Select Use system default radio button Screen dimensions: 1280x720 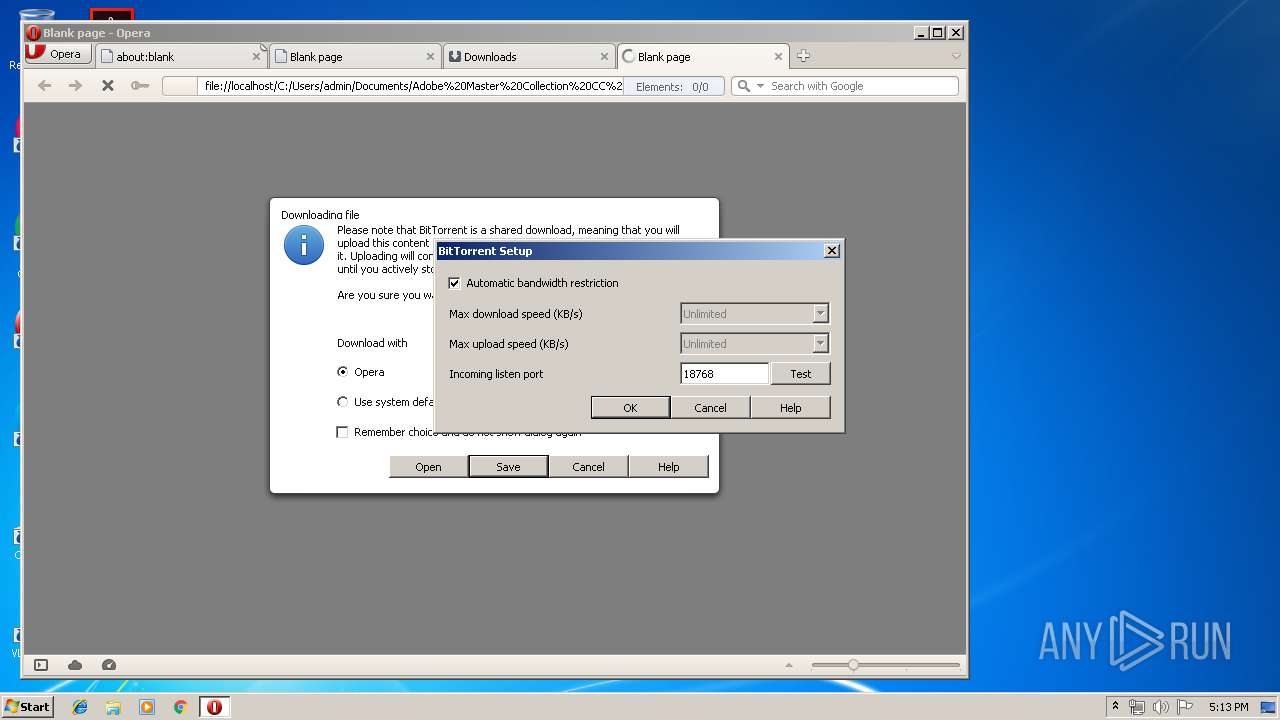coord(343,402)
